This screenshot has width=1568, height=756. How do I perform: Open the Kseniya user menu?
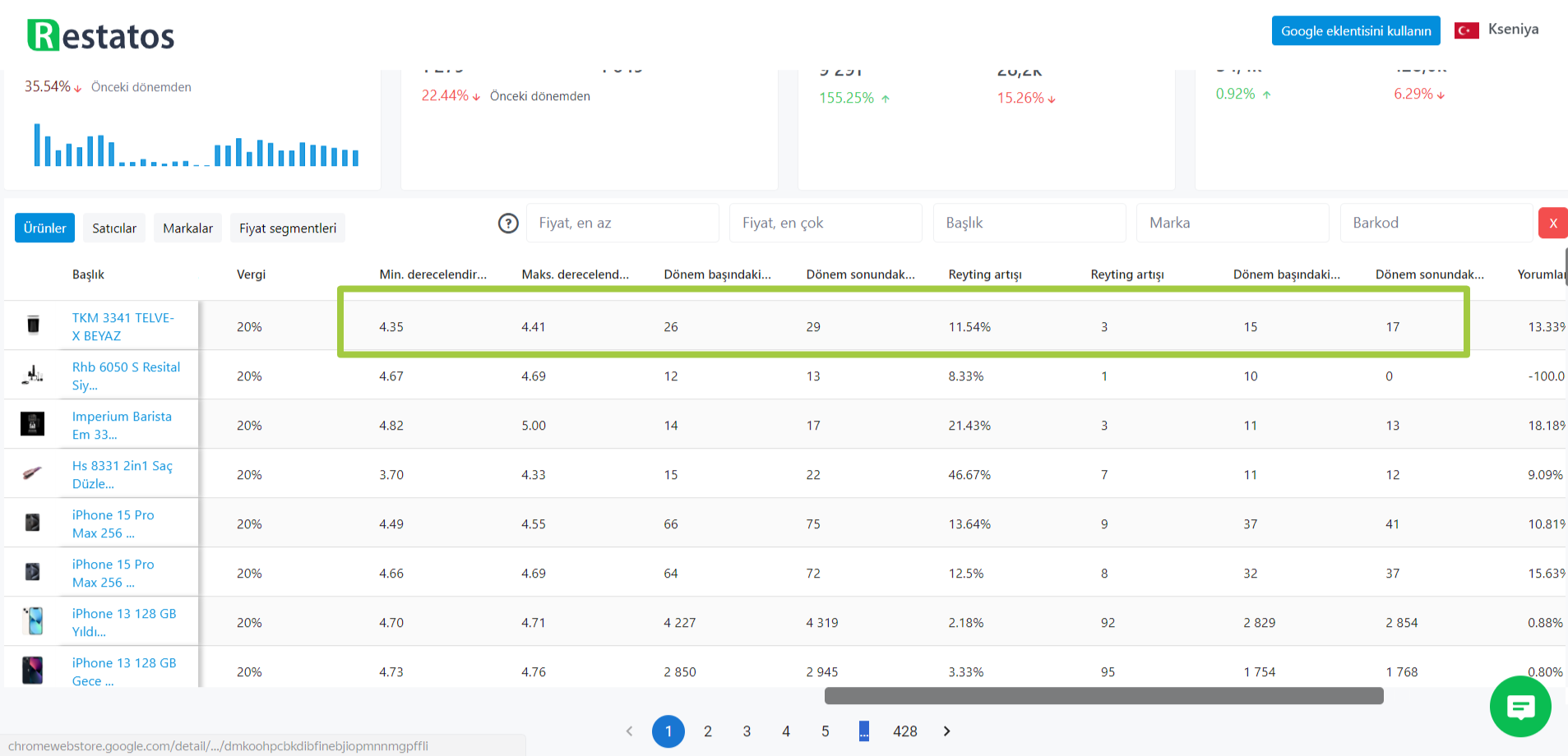coord(1513,30)
